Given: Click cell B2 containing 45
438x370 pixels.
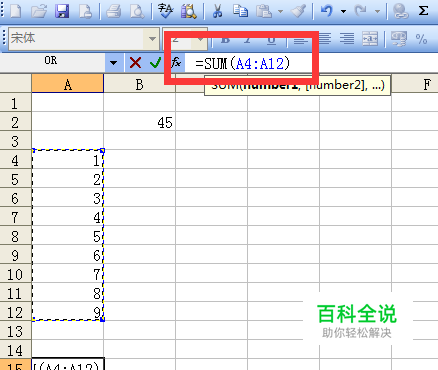Looking at the screenshot, I should pos(139,122).
